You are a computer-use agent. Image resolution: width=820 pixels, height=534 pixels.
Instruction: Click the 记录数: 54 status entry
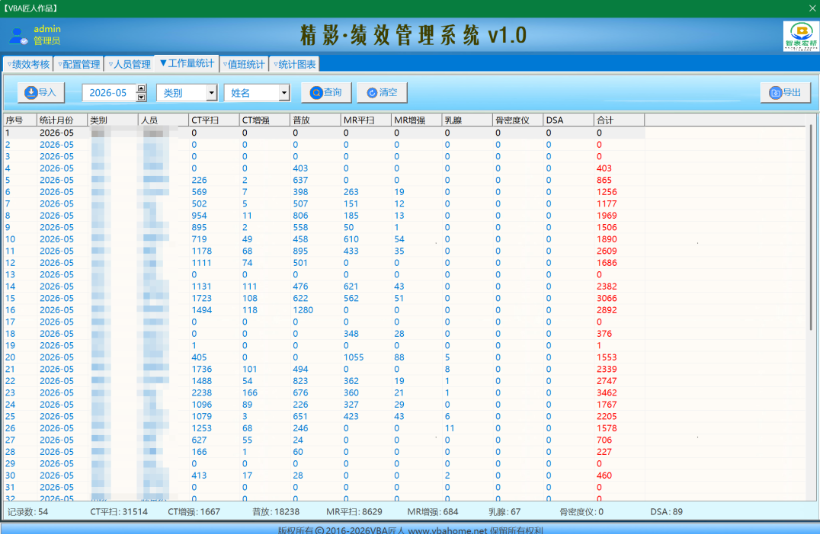[x=27, y=512]
